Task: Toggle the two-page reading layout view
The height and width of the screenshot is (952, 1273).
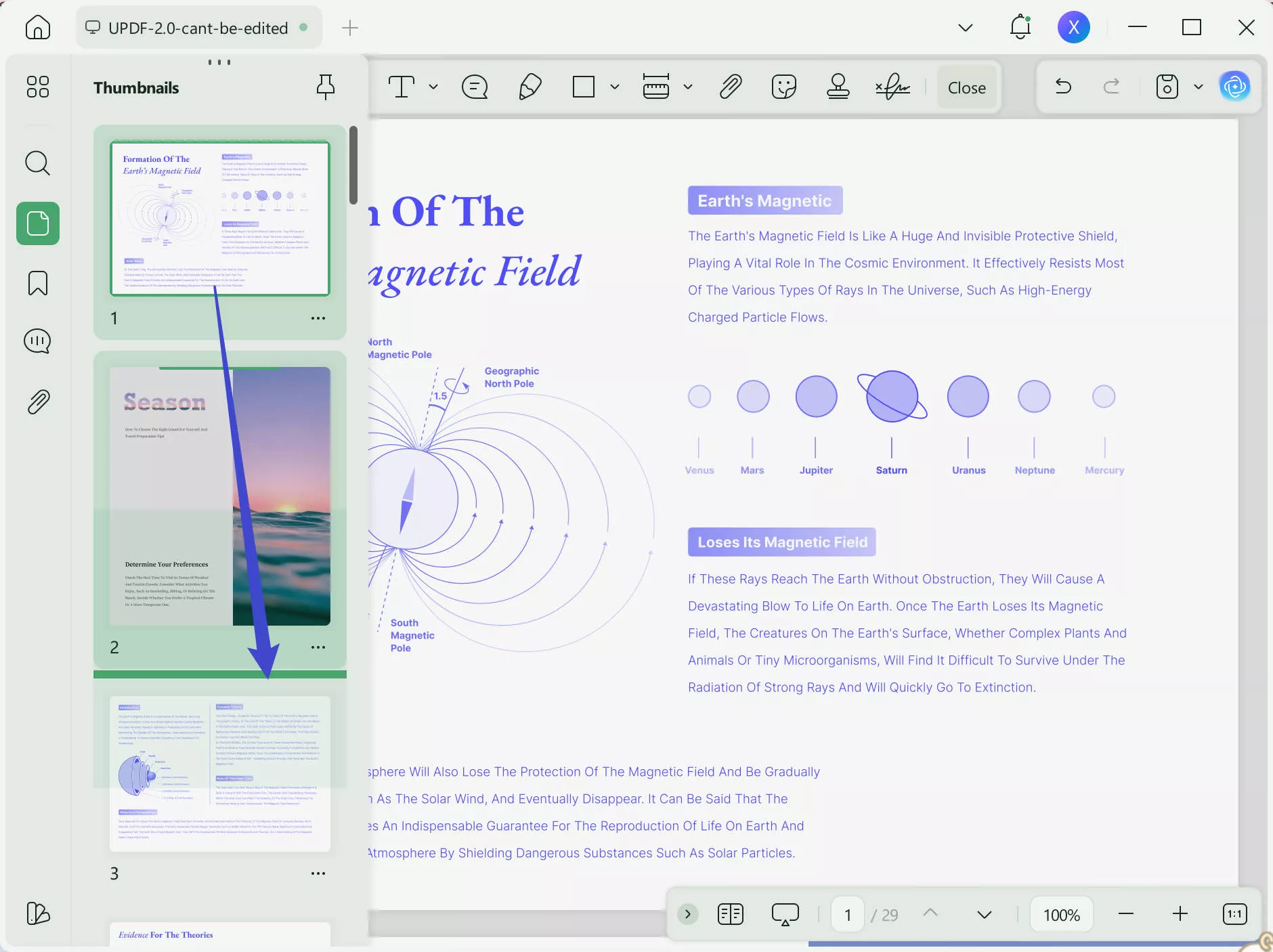Action: [730, 914]
